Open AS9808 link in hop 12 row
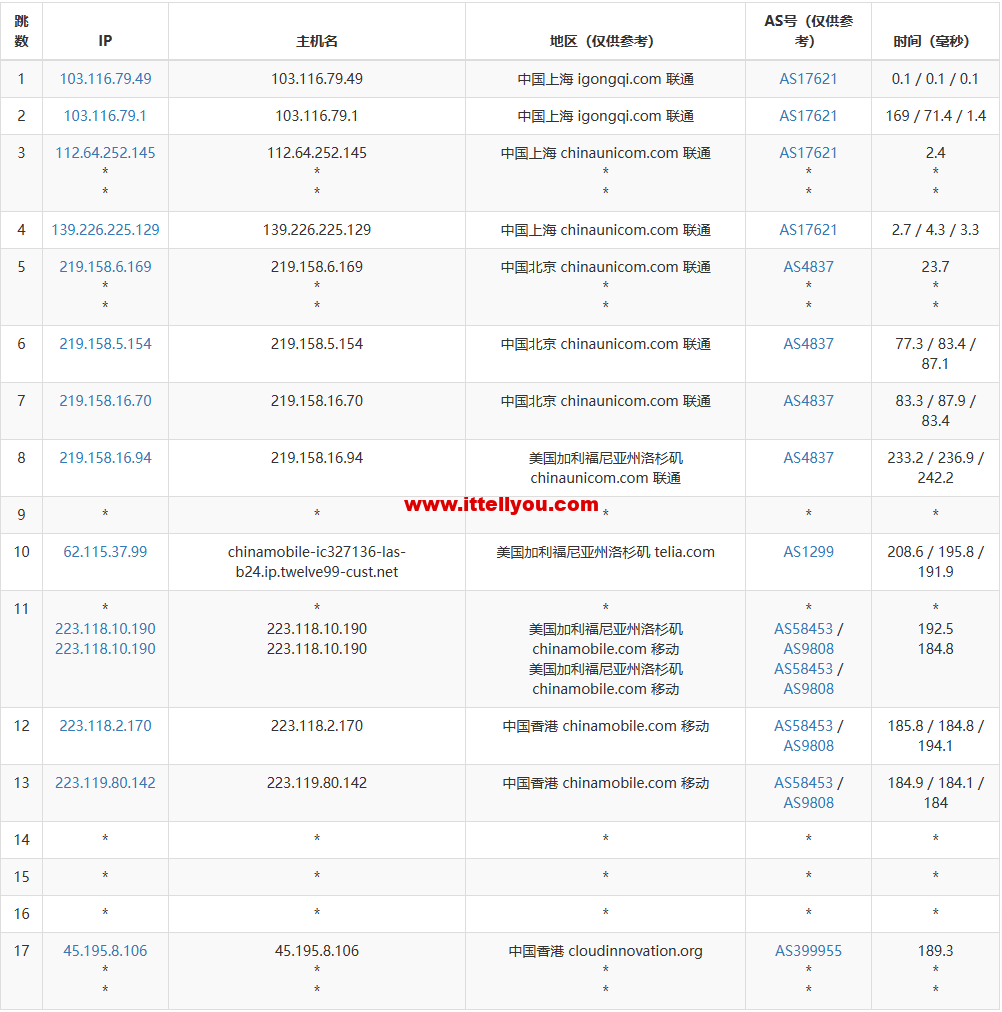1002x1012 pixels. pos(808,746)
